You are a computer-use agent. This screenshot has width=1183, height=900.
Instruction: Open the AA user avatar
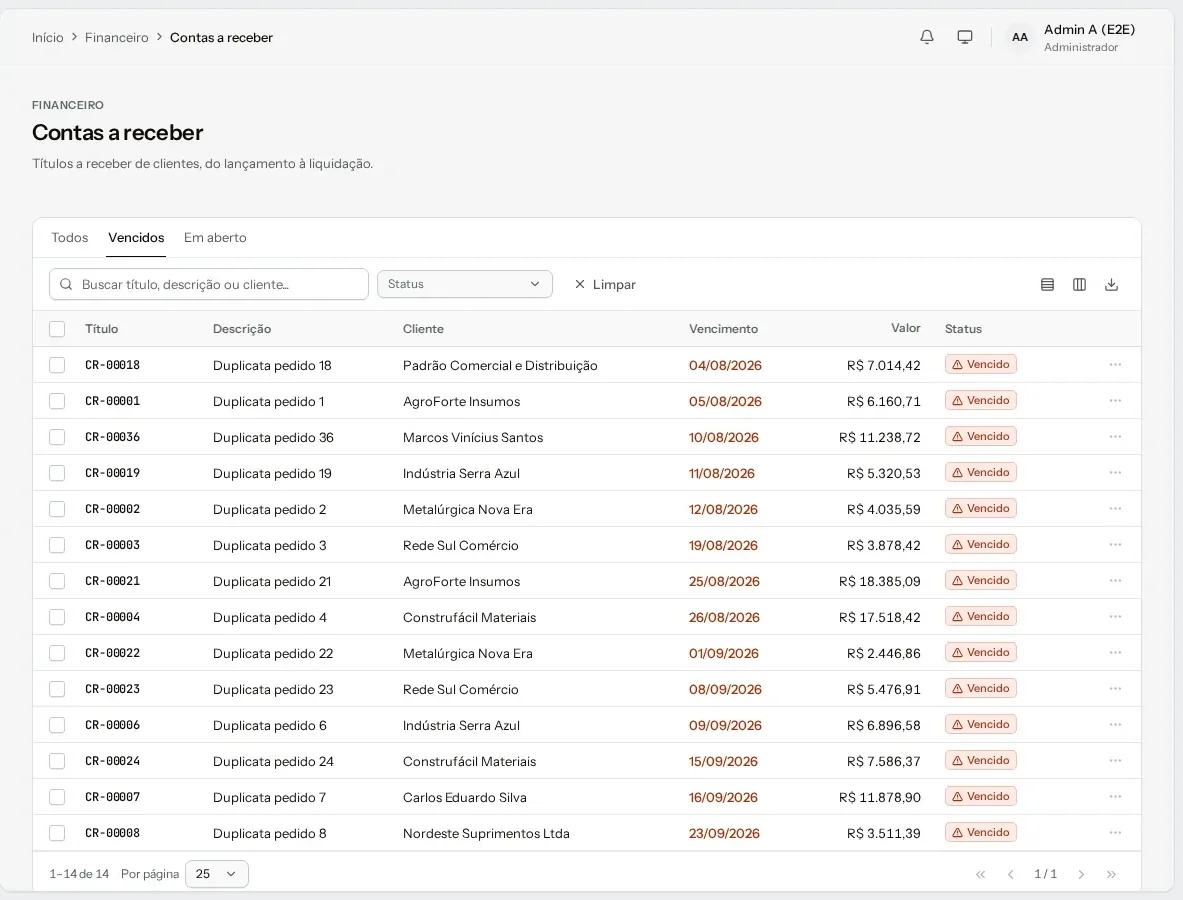point(1019,37)
